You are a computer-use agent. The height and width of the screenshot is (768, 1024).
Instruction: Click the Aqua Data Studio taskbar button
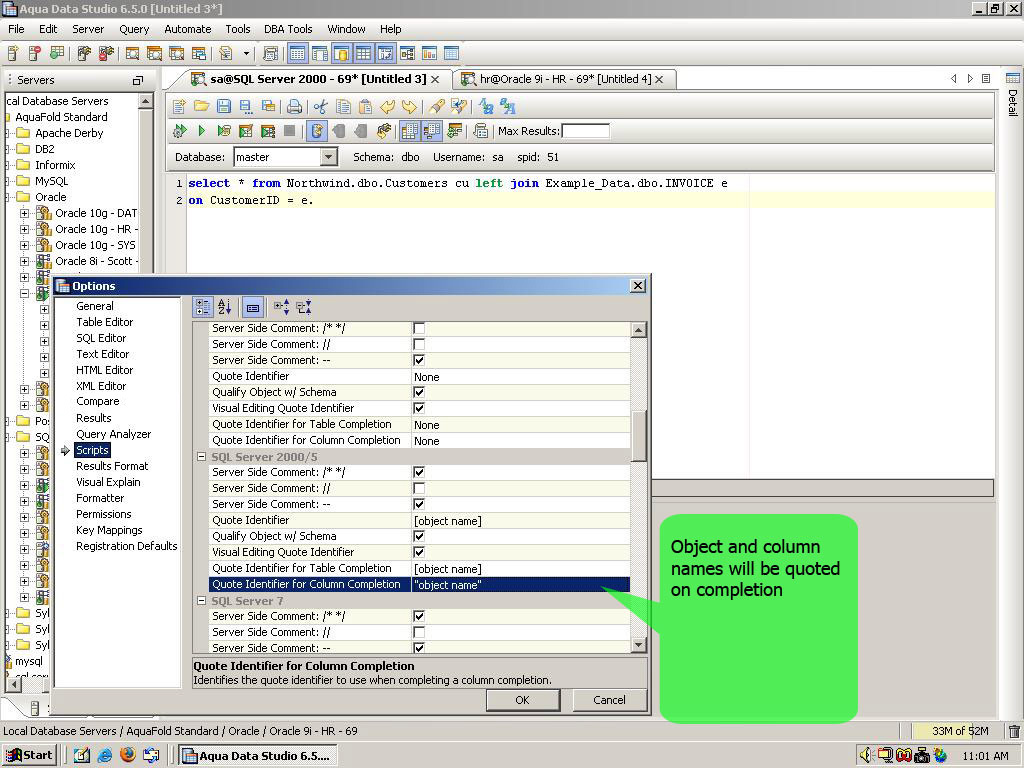click(x=258, y=756)
